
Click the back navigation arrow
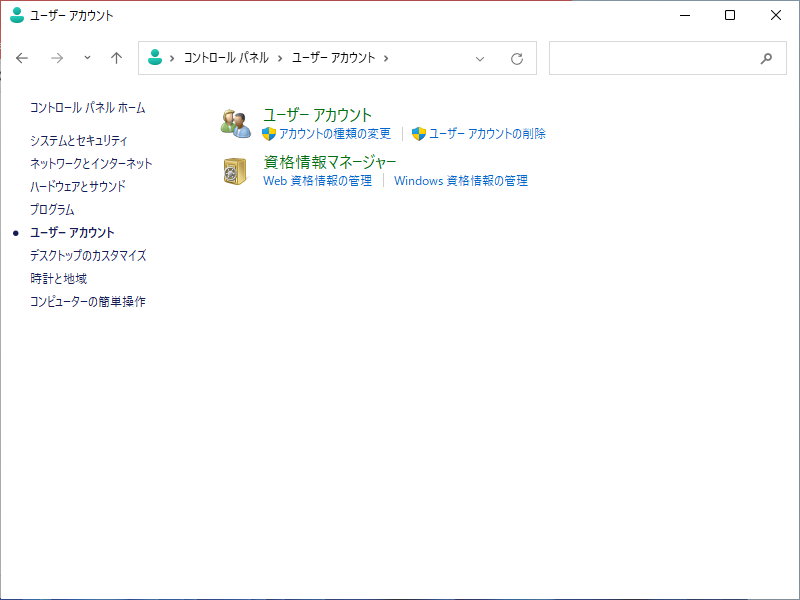tap(22, 58)
